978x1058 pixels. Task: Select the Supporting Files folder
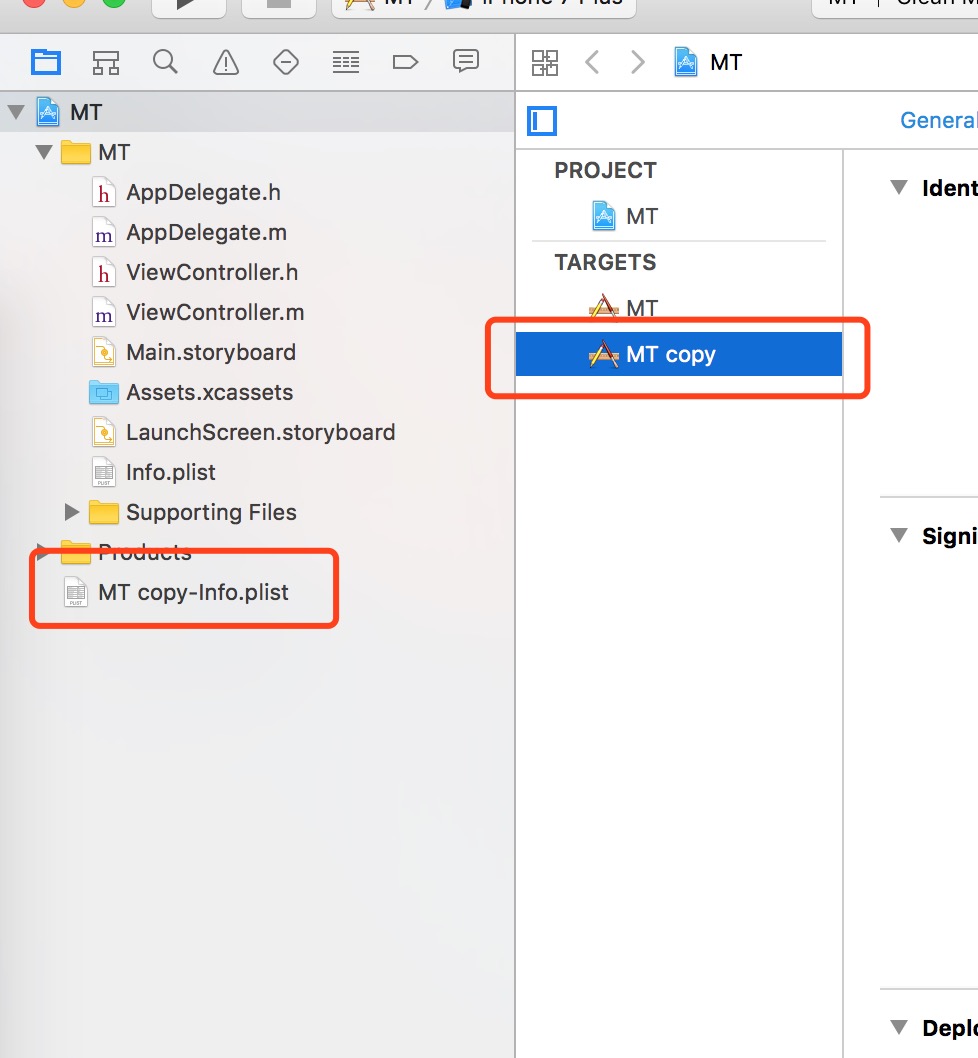coord(211,512)
